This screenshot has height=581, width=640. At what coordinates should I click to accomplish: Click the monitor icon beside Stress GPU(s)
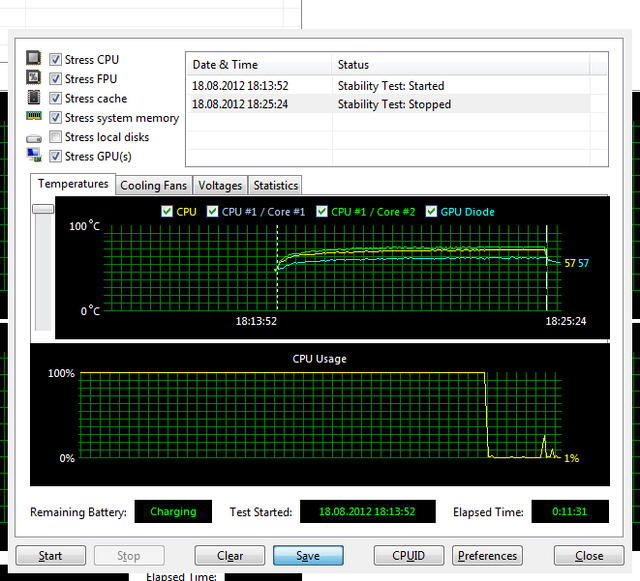tap(34, 155)
